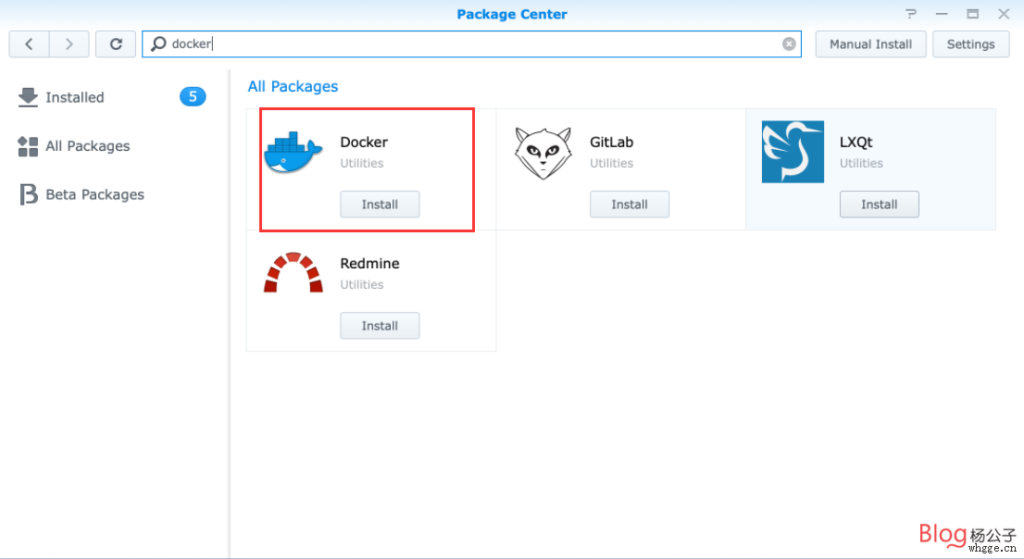Click the All Packages heading

(293, 86)
